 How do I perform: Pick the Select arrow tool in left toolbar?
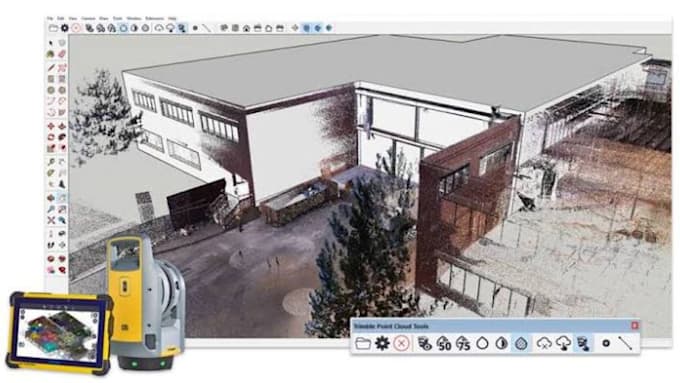tap(51, 43)
